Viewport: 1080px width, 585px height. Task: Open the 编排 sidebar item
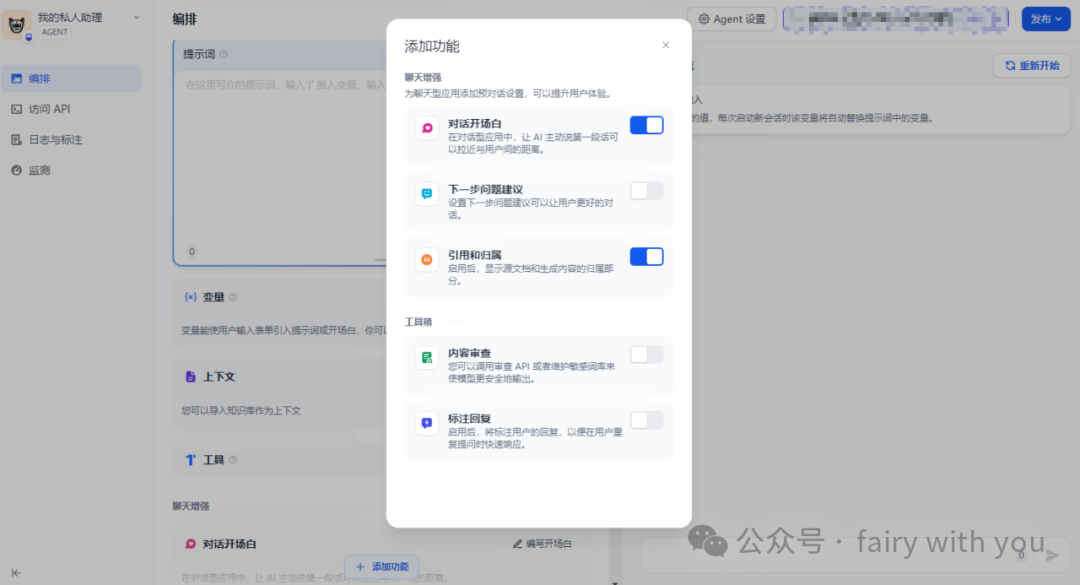pos(71,79)
